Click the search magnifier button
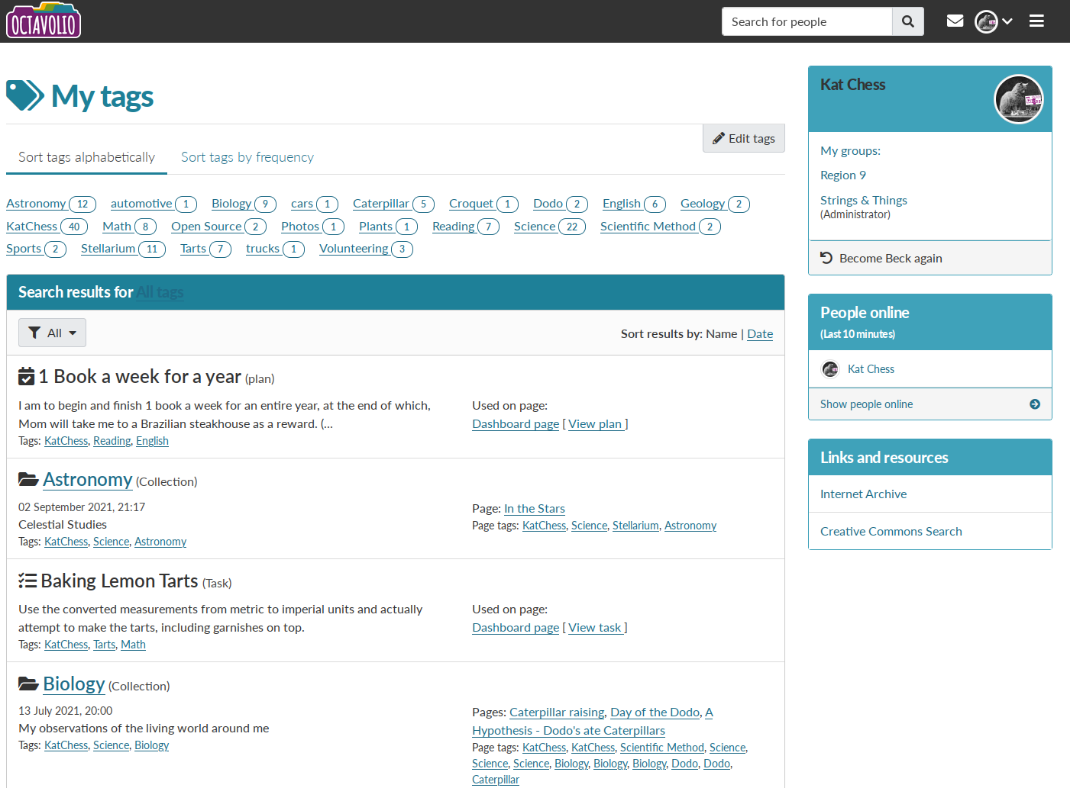This screenshot has height=788, width=1070. click(907, 22)
